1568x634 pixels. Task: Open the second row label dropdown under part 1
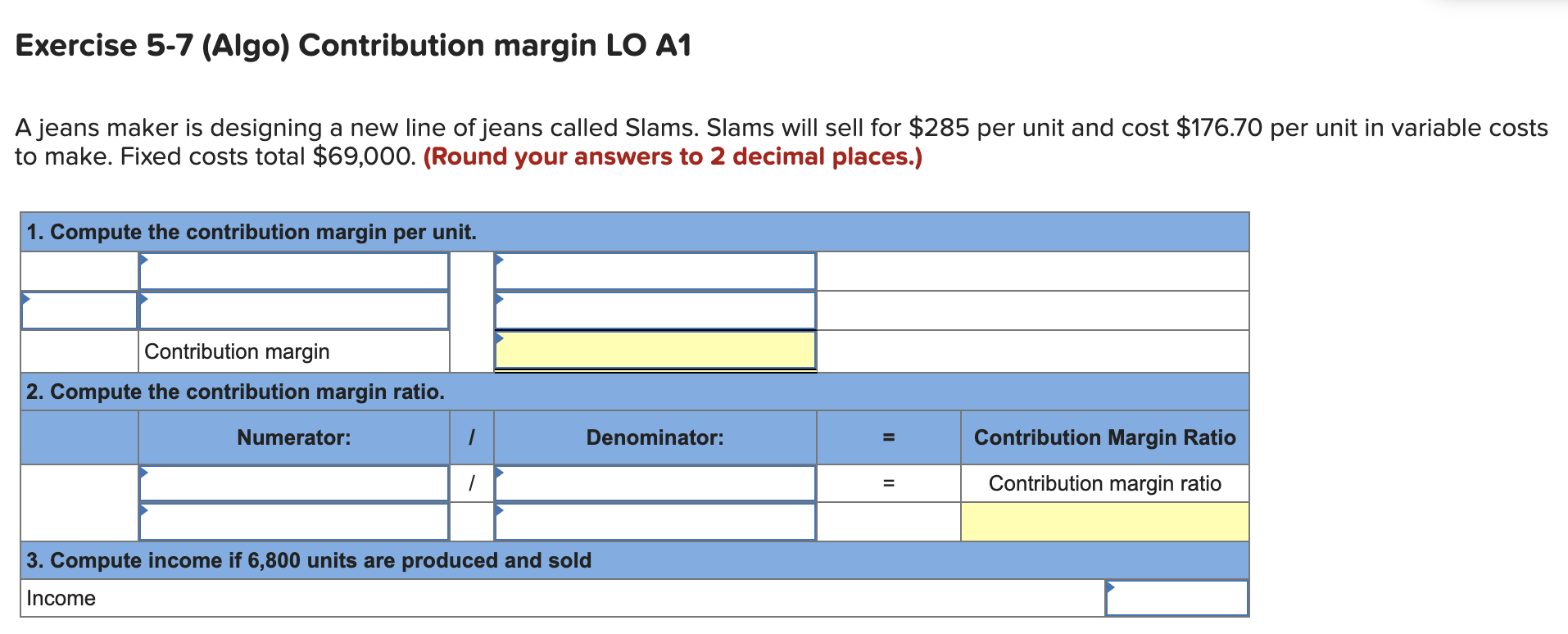click(x=293, y=310)
